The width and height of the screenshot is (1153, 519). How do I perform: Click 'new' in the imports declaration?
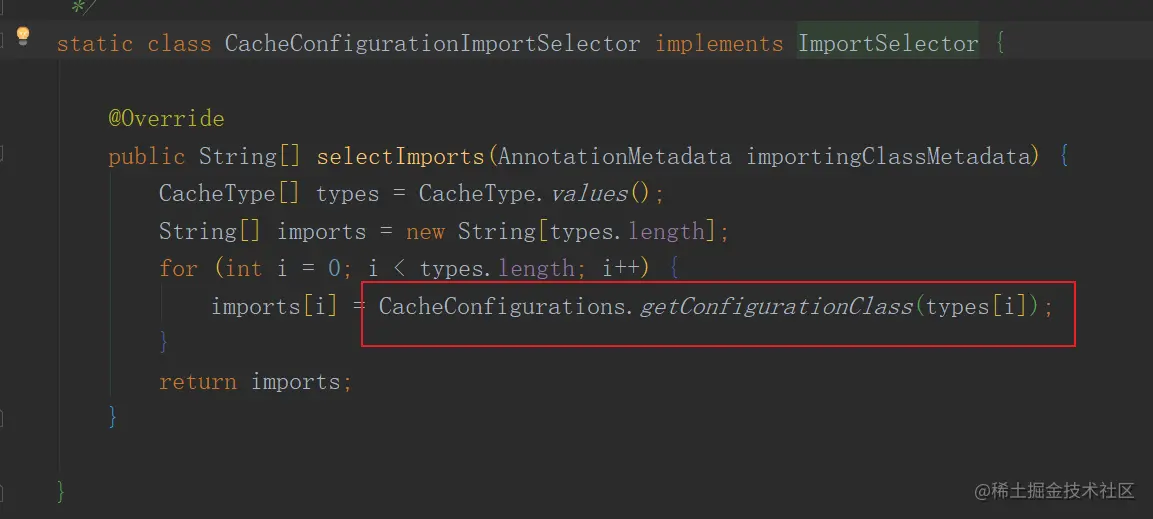tap(425, 232)
